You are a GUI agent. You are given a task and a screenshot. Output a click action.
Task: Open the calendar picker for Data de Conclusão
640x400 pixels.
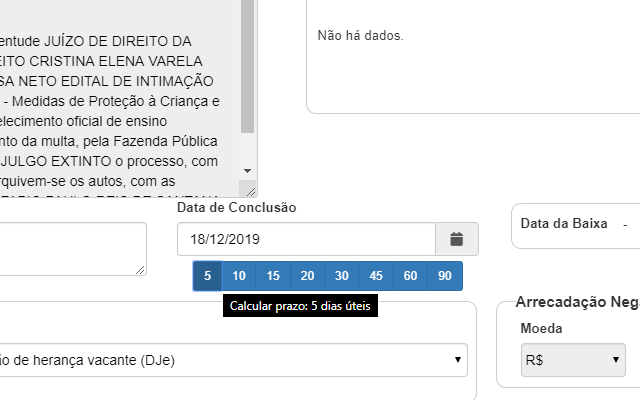(457, 239)
